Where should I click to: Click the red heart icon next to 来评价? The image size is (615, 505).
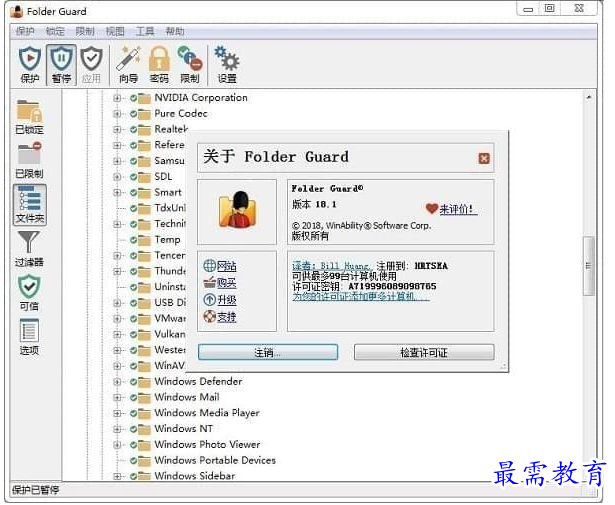(x=431, y=209)
